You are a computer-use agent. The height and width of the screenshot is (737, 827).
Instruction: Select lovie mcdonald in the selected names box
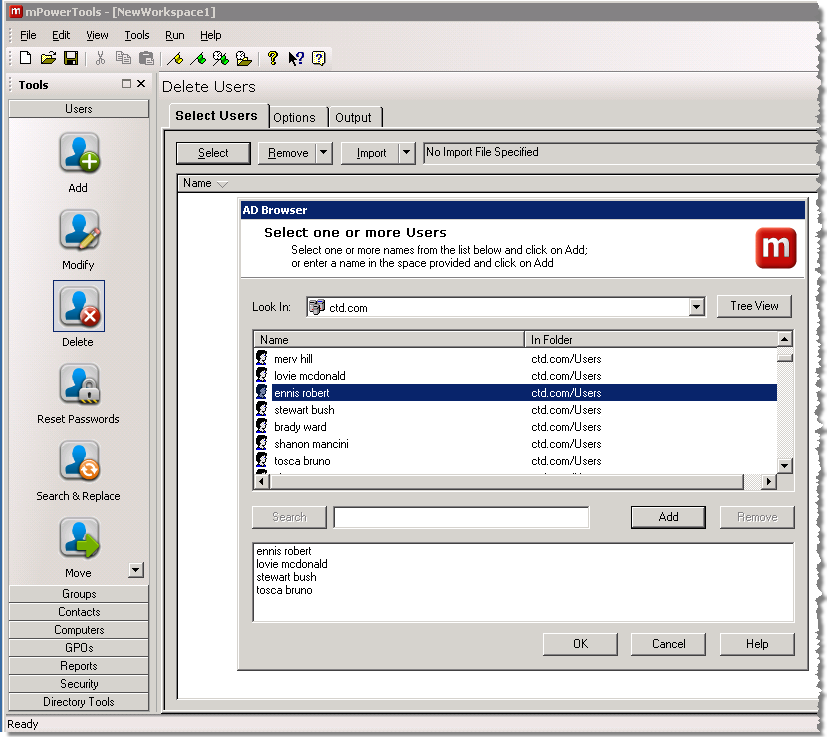[292, 564]
